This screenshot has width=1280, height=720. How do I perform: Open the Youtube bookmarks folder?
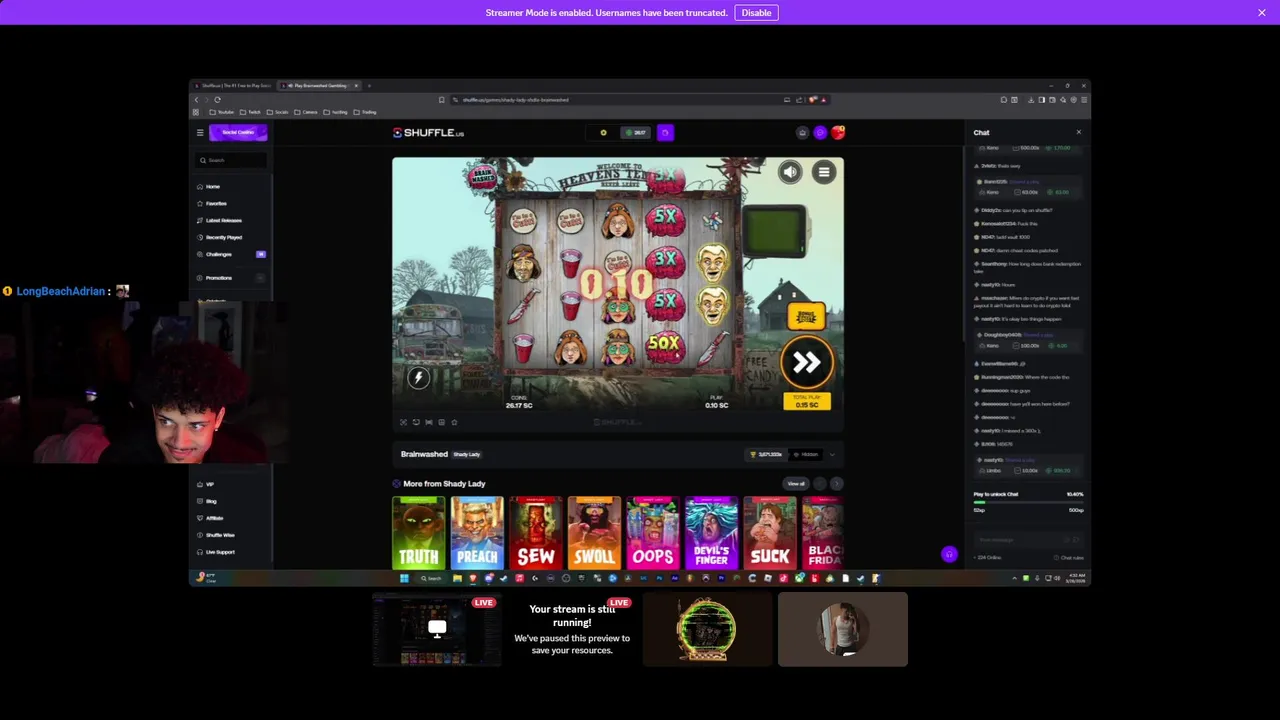pyautogui.click(x=222, y=112)
